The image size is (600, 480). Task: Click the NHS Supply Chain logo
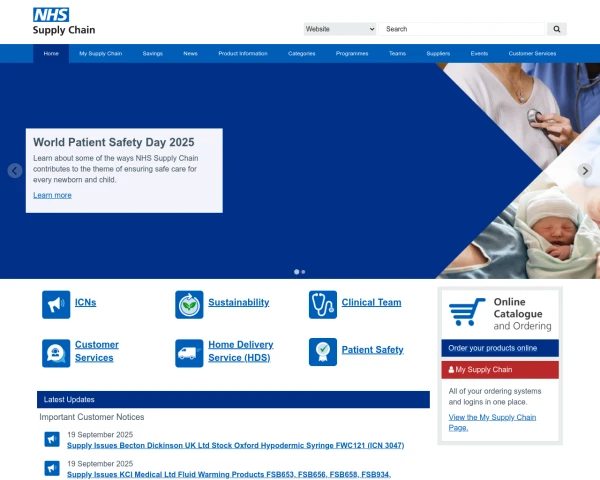click(x=64, y=21)
